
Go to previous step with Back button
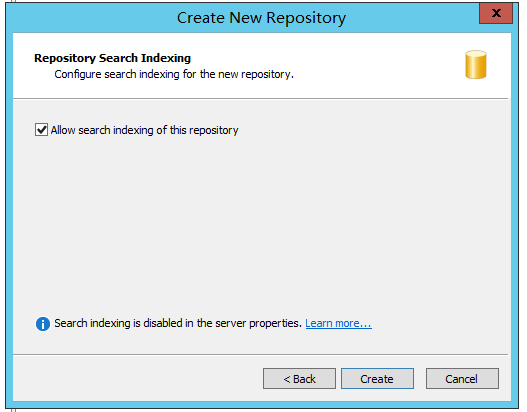click(299, 379)
